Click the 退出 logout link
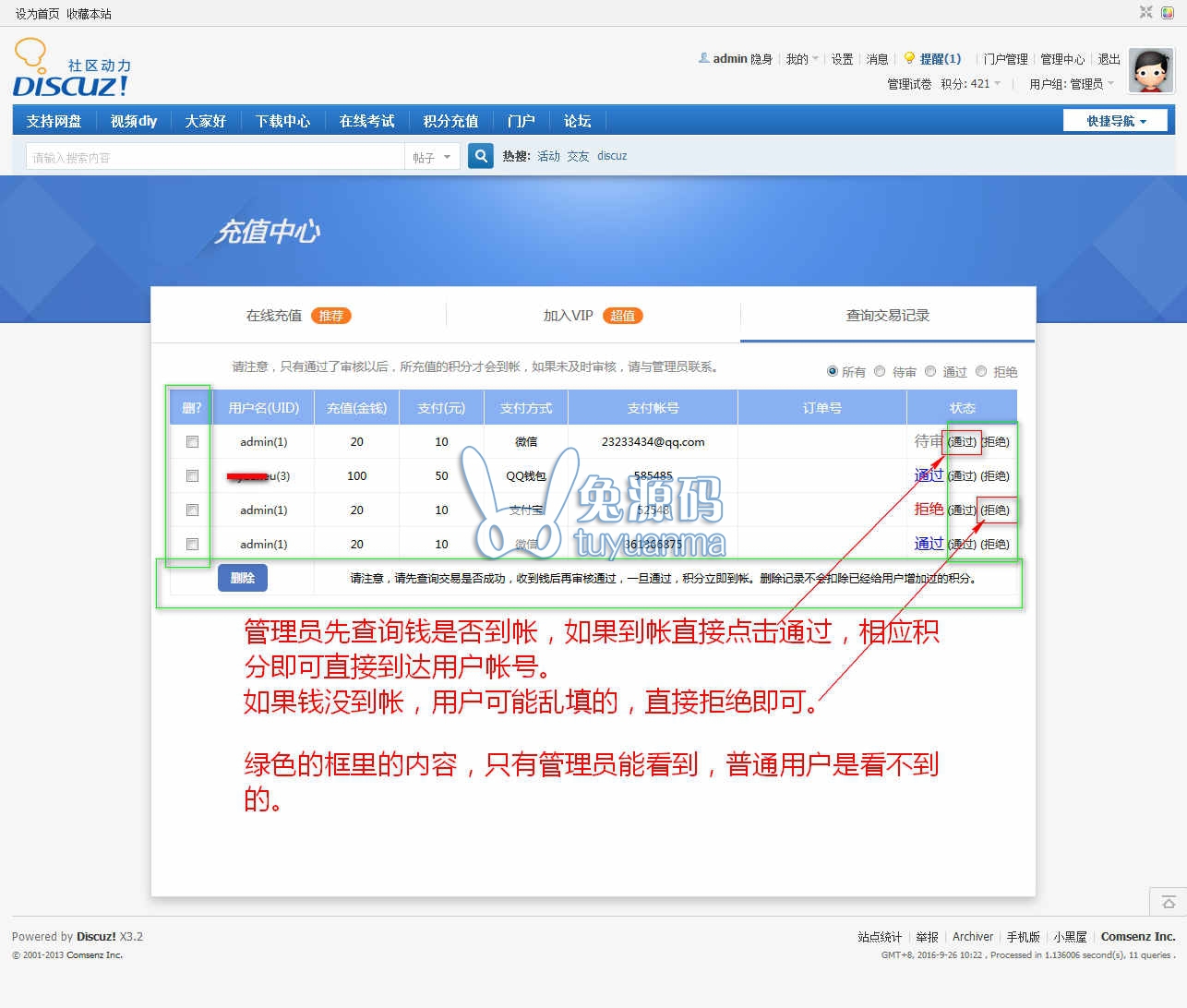 pyautogui.click(x=1109, y=59)
